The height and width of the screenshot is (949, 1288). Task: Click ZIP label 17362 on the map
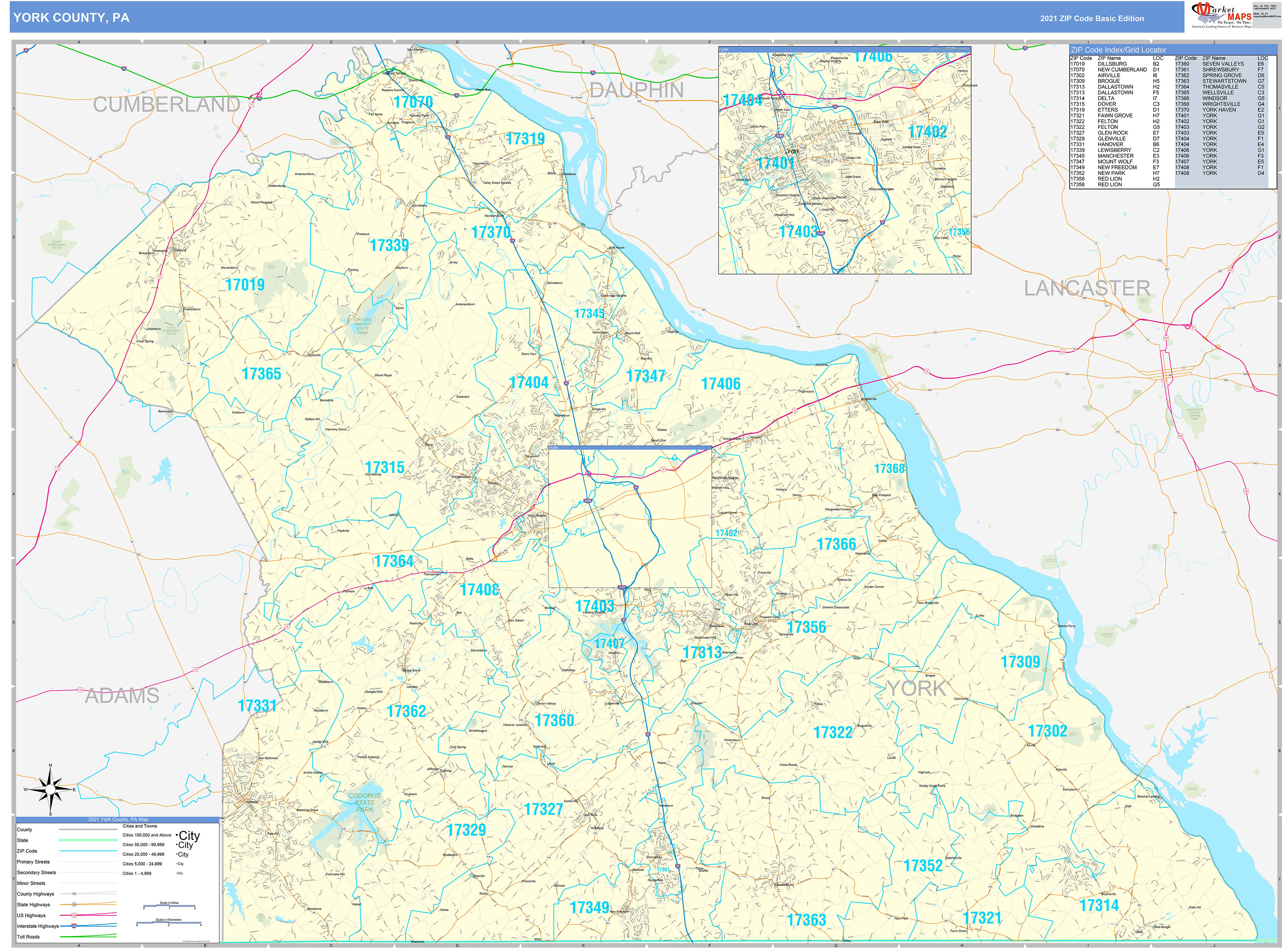point(406,711)
